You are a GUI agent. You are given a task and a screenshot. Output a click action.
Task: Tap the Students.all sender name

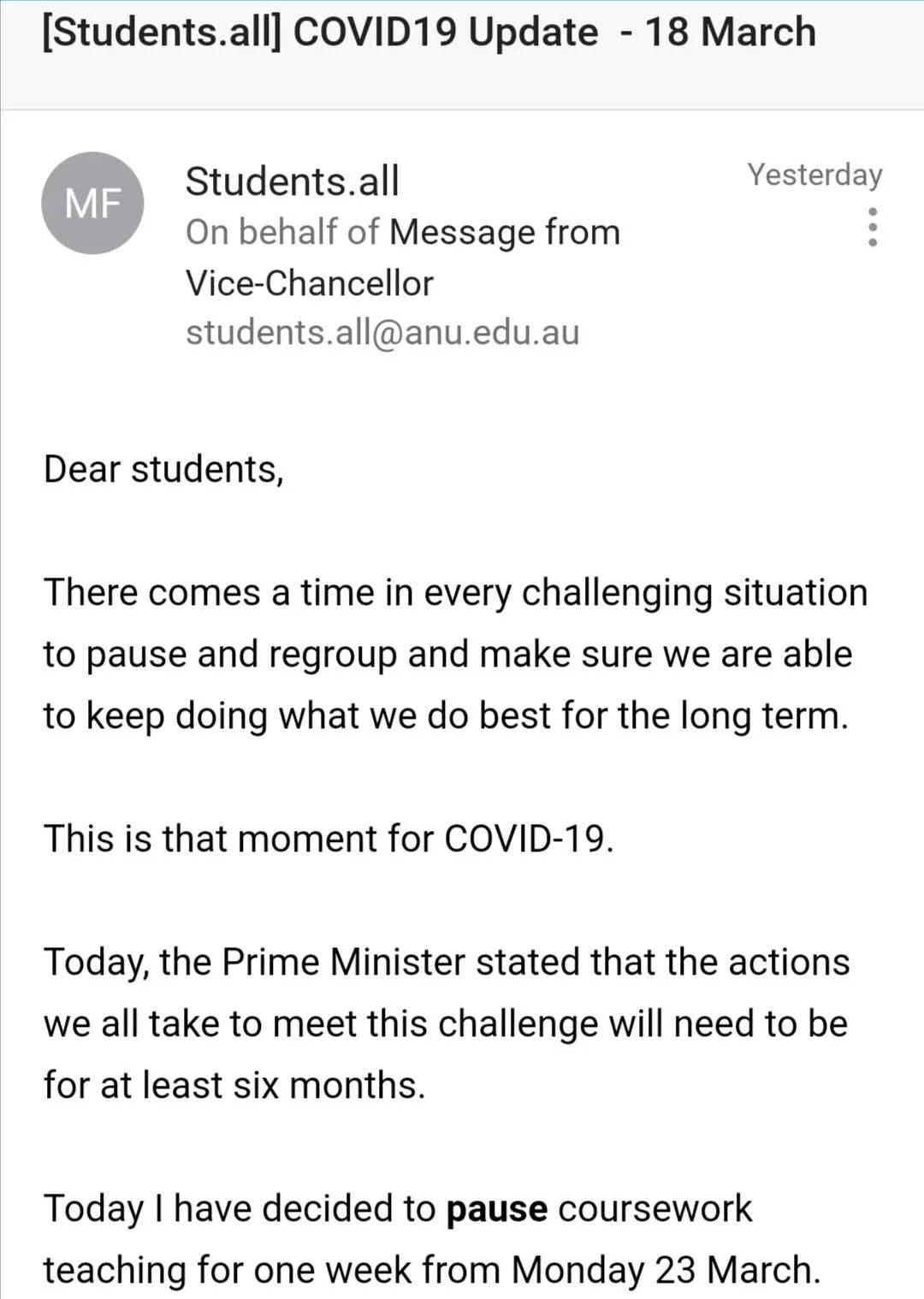pyautogui.click(x=292, y=181)
